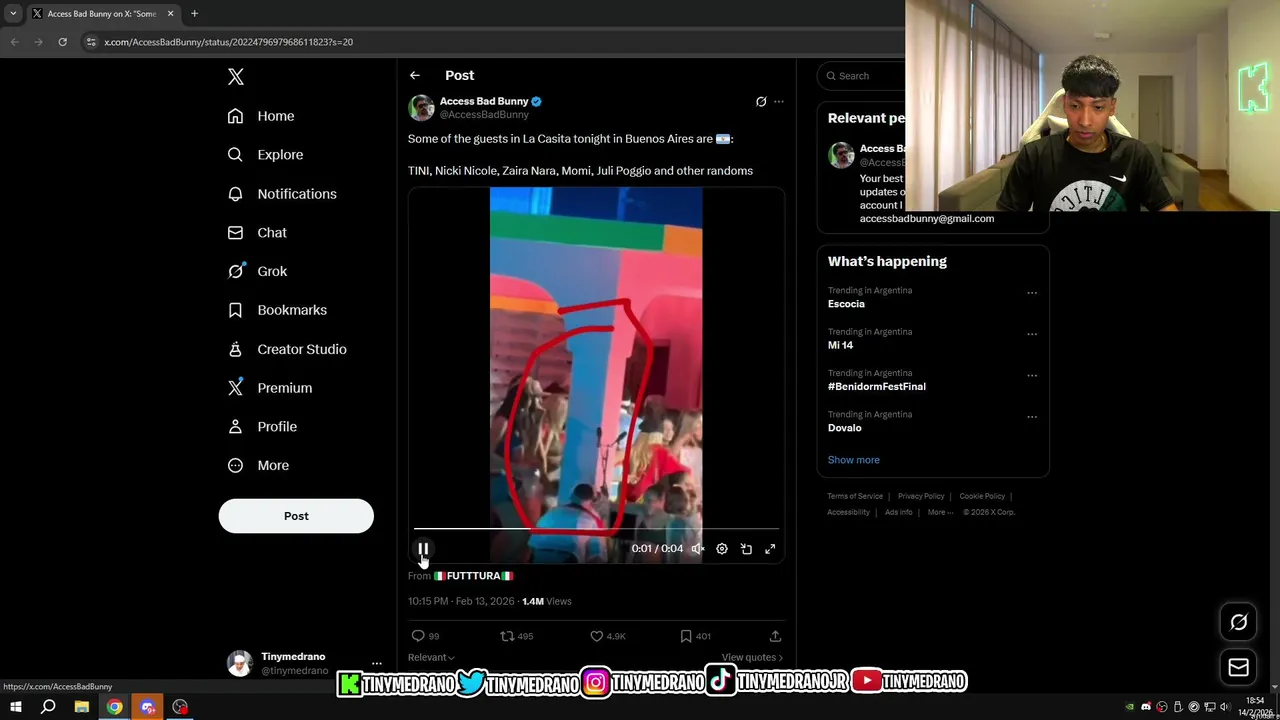Open Privacy Policy link
Viewport: 1280px width, 720px height.
921,496
